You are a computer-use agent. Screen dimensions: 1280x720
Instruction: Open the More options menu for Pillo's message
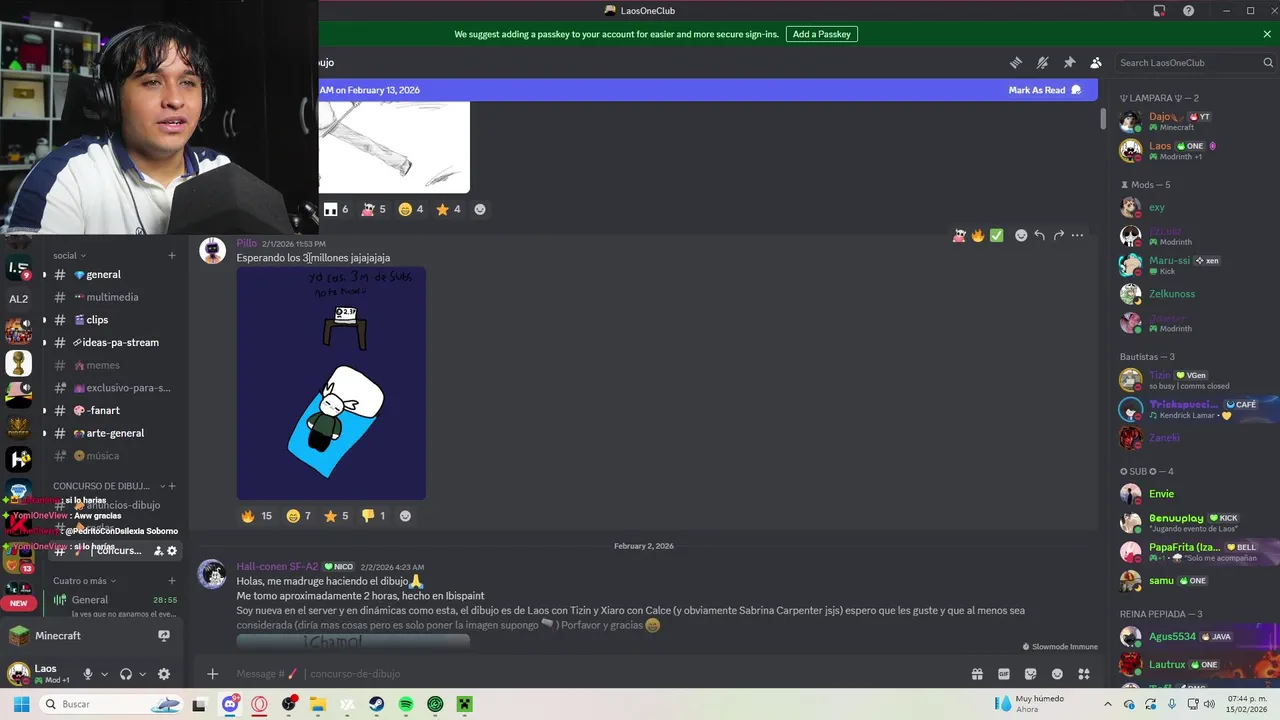(x=1077, y=236)
